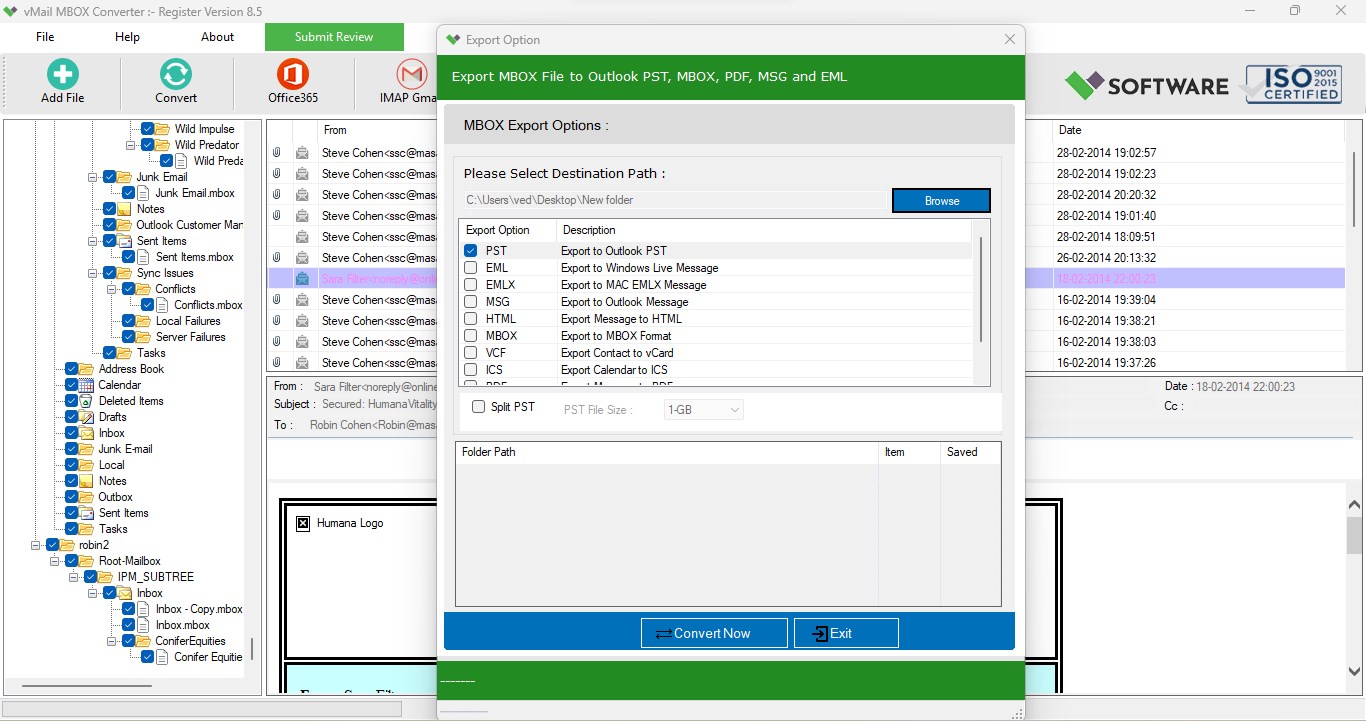This screenshot has width=1366, height=721.
Task: Click the IMAP Gmail toolbar icon
Action: point(411,74)
